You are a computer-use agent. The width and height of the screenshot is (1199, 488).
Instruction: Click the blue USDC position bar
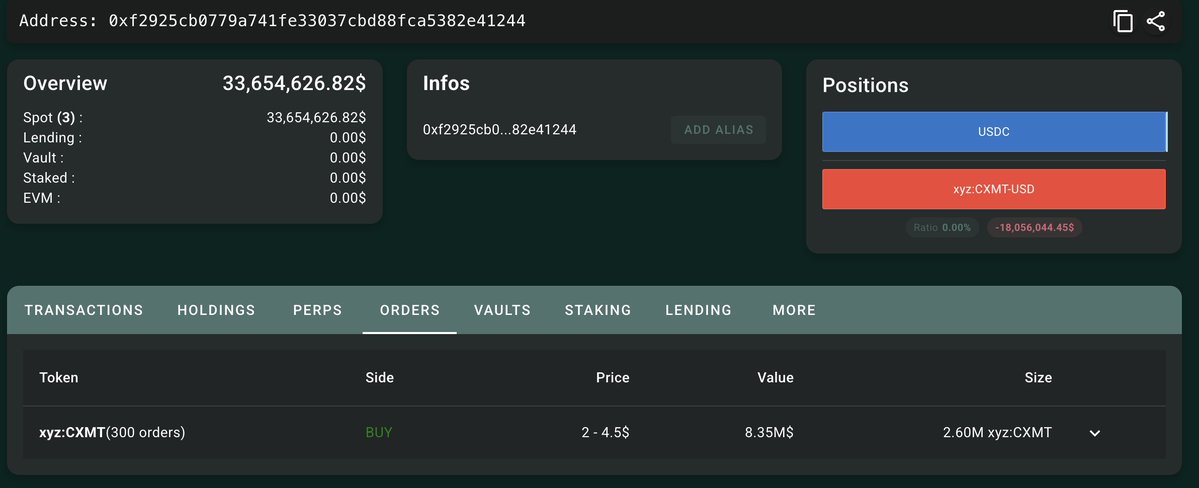(x=994, y=132)
